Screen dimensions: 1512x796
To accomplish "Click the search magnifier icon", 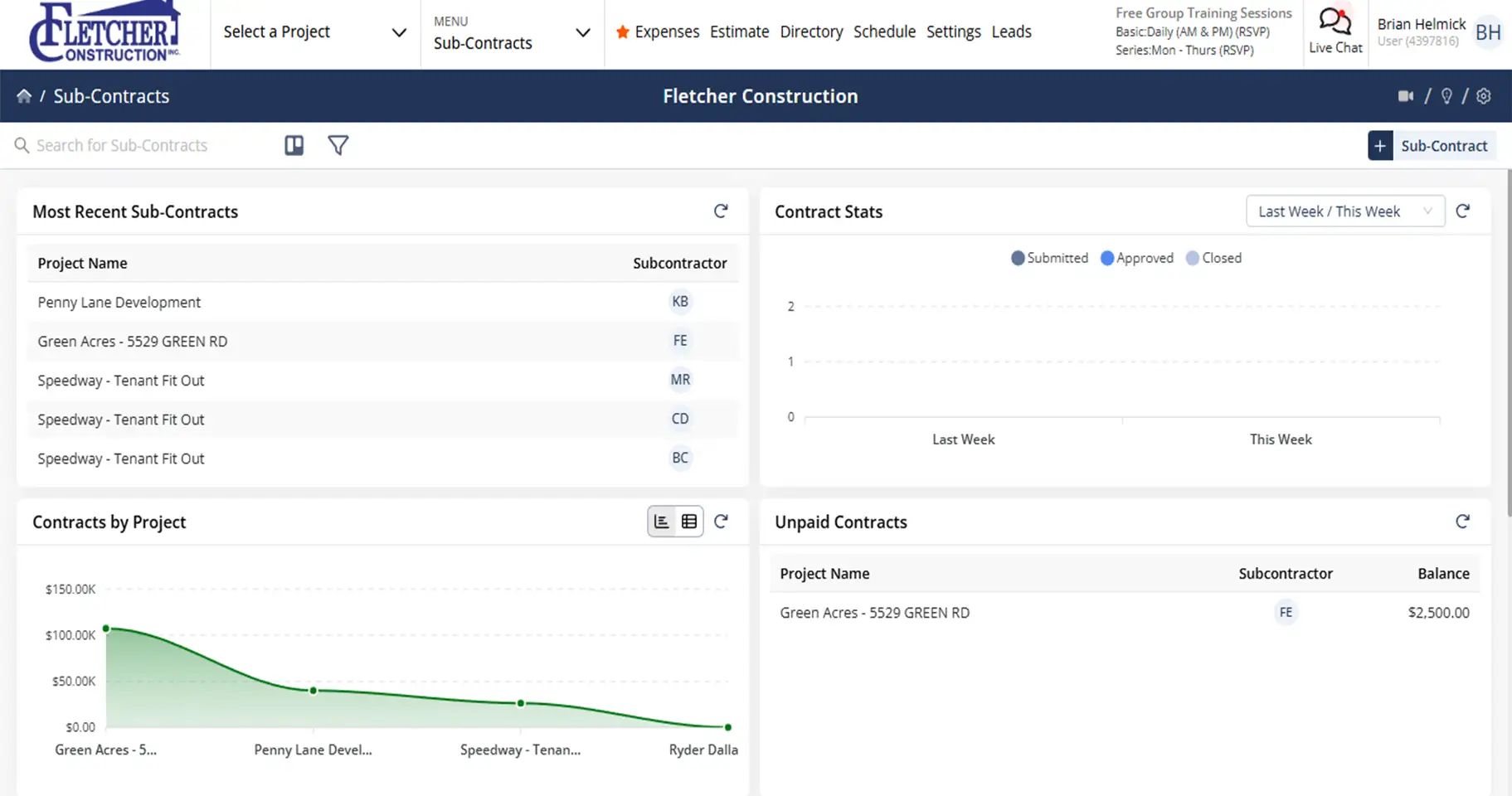I will (22, 145).
